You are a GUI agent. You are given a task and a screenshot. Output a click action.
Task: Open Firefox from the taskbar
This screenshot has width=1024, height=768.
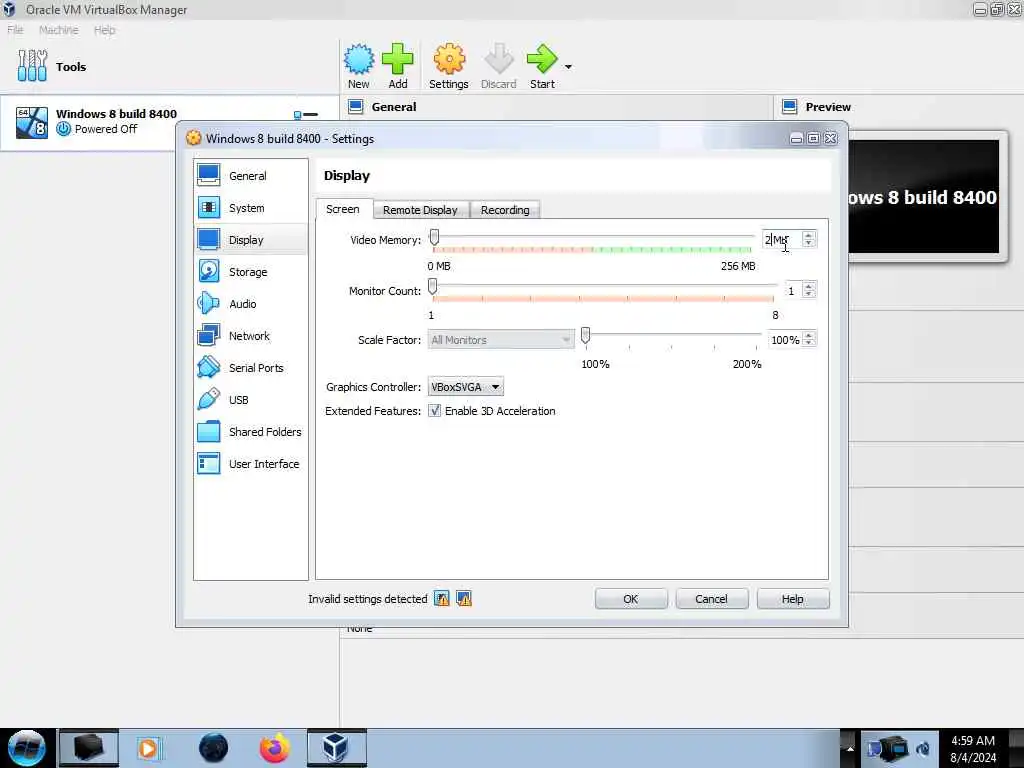[274, 748]
